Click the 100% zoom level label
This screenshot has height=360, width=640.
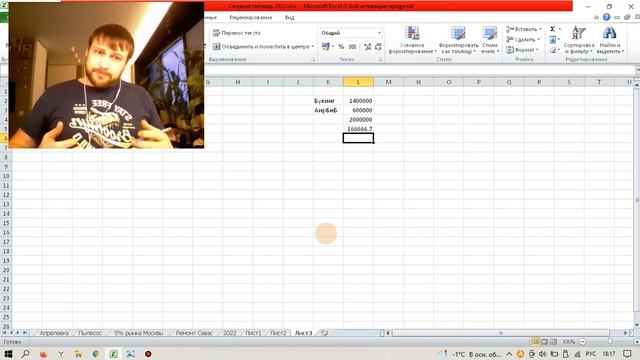pyautogui.click(x=569, y=342)
